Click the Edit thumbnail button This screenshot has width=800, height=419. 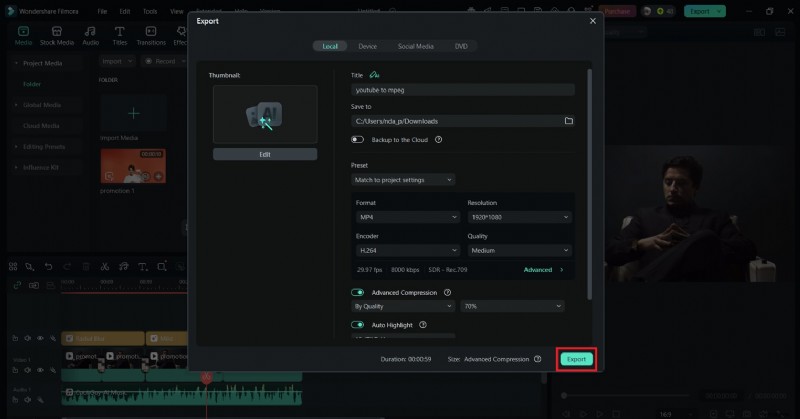pyautogui.click(x=265, y=154)
